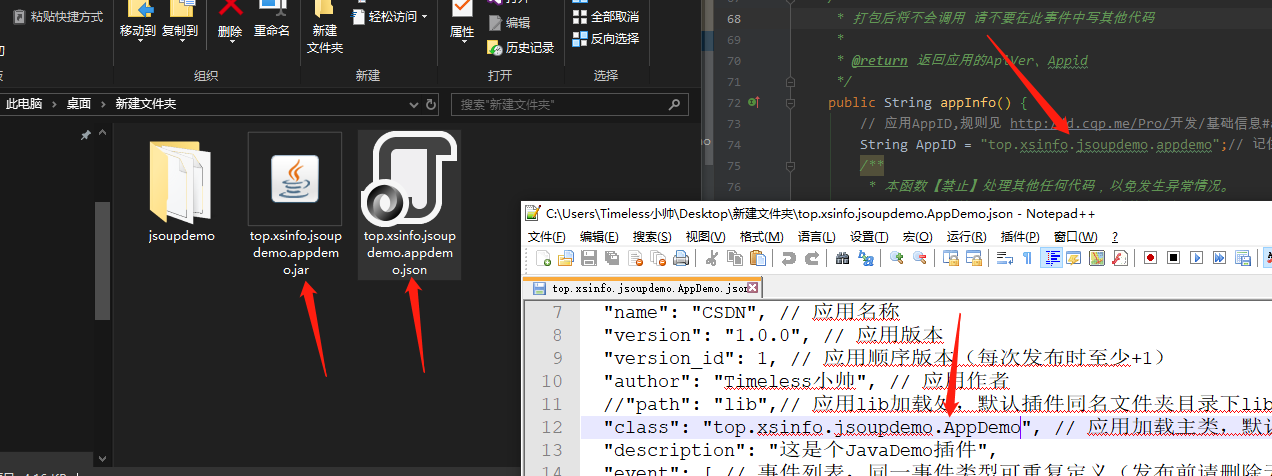1272x476 pixels.
Task: Click Stop Recording macro button
Action: click(1173, 258)
